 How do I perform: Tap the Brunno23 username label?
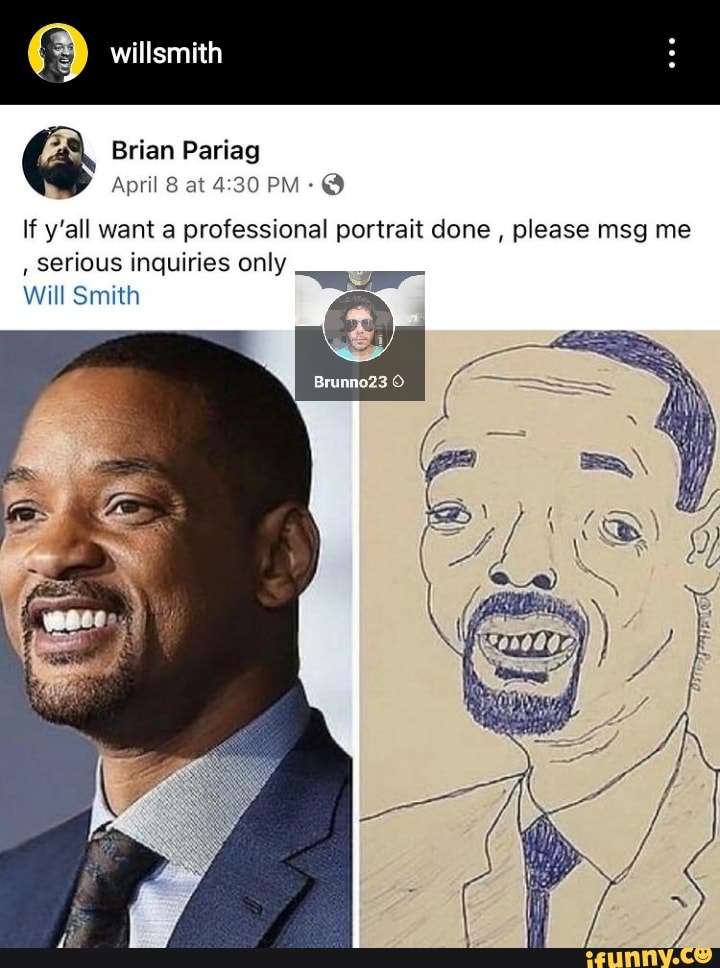pyautogui.click(x=351, y=382)
